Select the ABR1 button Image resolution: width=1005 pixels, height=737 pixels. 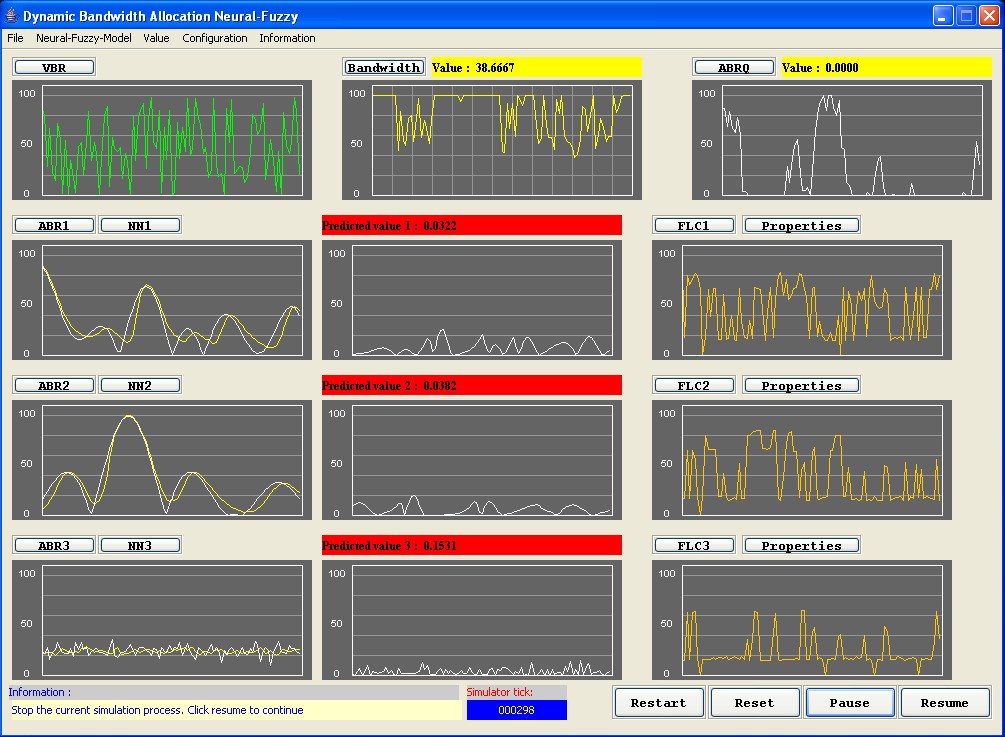(54, 225)
